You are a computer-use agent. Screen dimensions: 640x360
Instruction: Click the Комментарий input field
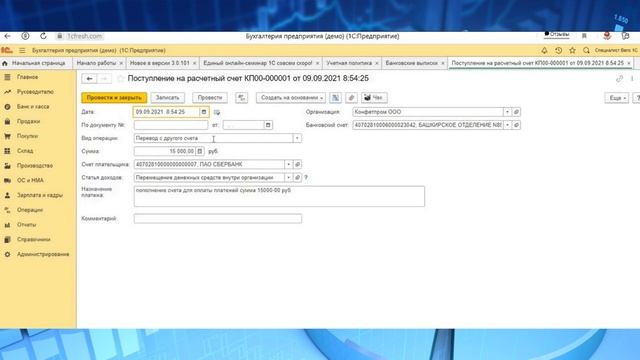218,218
